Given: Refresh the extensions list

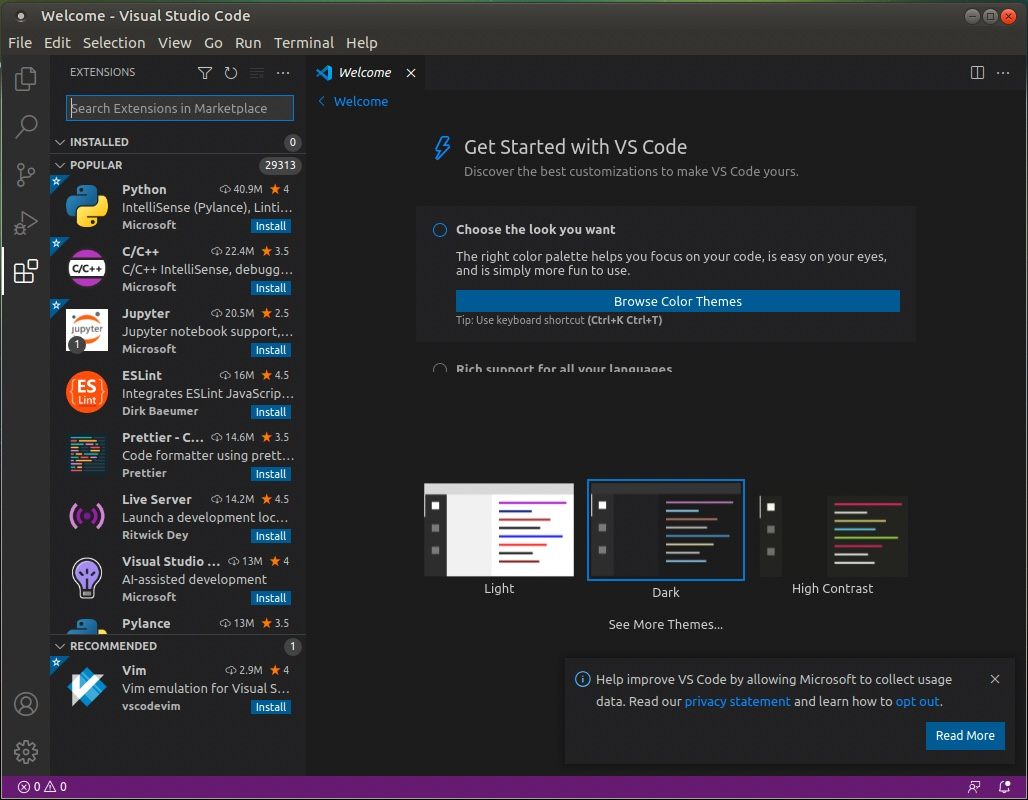Looking at the screenshot, I should tap(231, 73).
